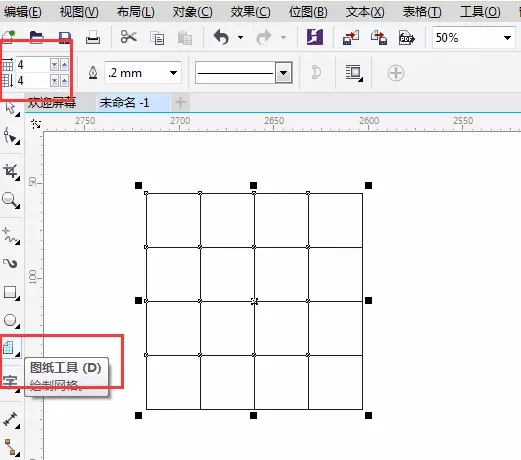Open the 对象(C) menu
Image resolution: width=521 pixels, height=460 pixels.
(192, 12)
